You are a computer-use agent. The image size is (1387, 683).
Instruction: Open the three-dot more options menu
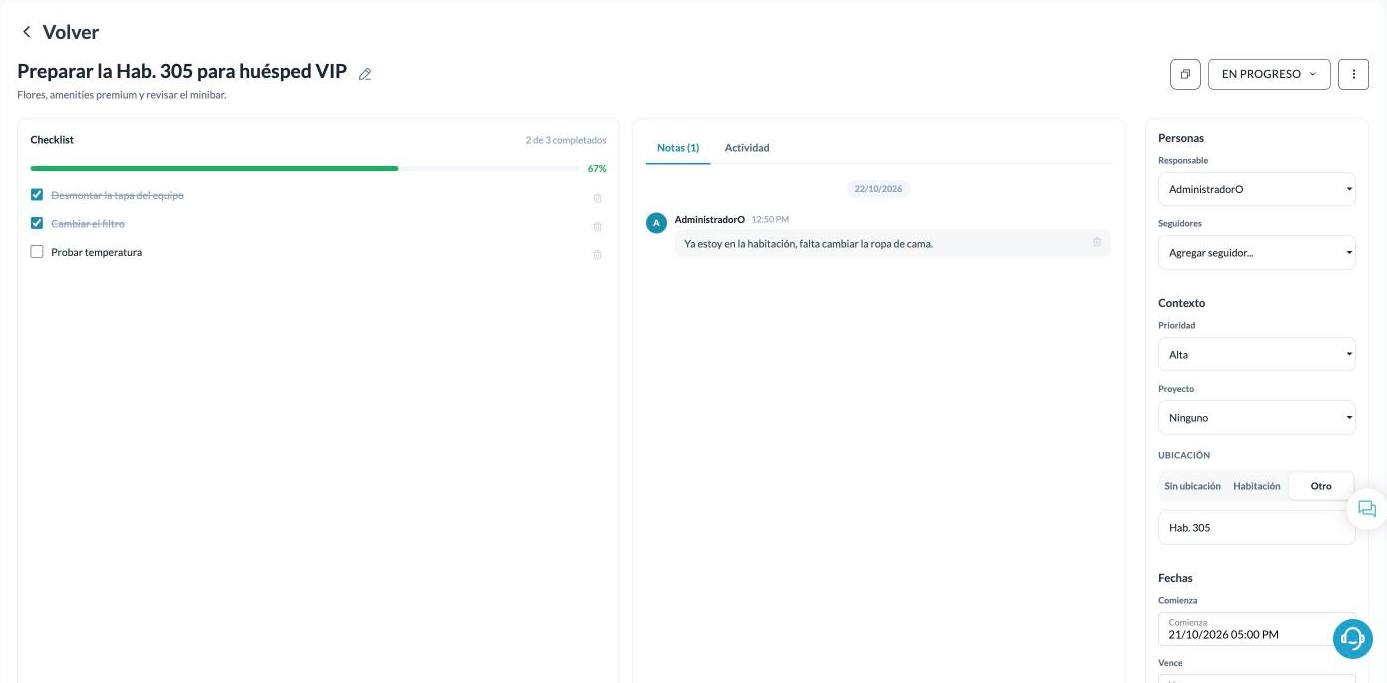1353,74
